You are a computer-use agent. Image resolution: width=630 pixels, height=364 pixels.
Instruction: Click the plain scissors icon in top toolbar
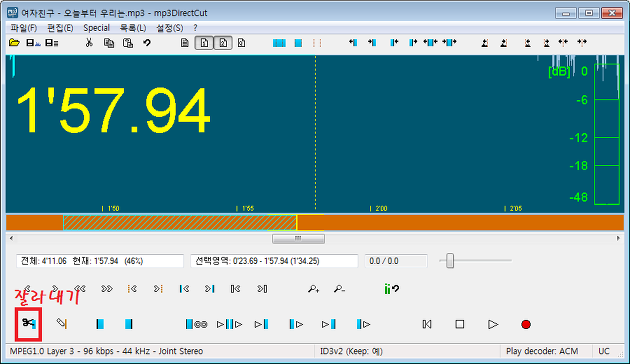(89, 43)
